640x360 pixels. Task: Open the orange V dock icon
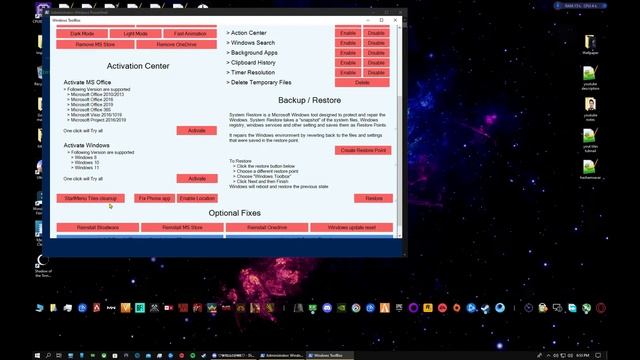click(x=125, y=308)
